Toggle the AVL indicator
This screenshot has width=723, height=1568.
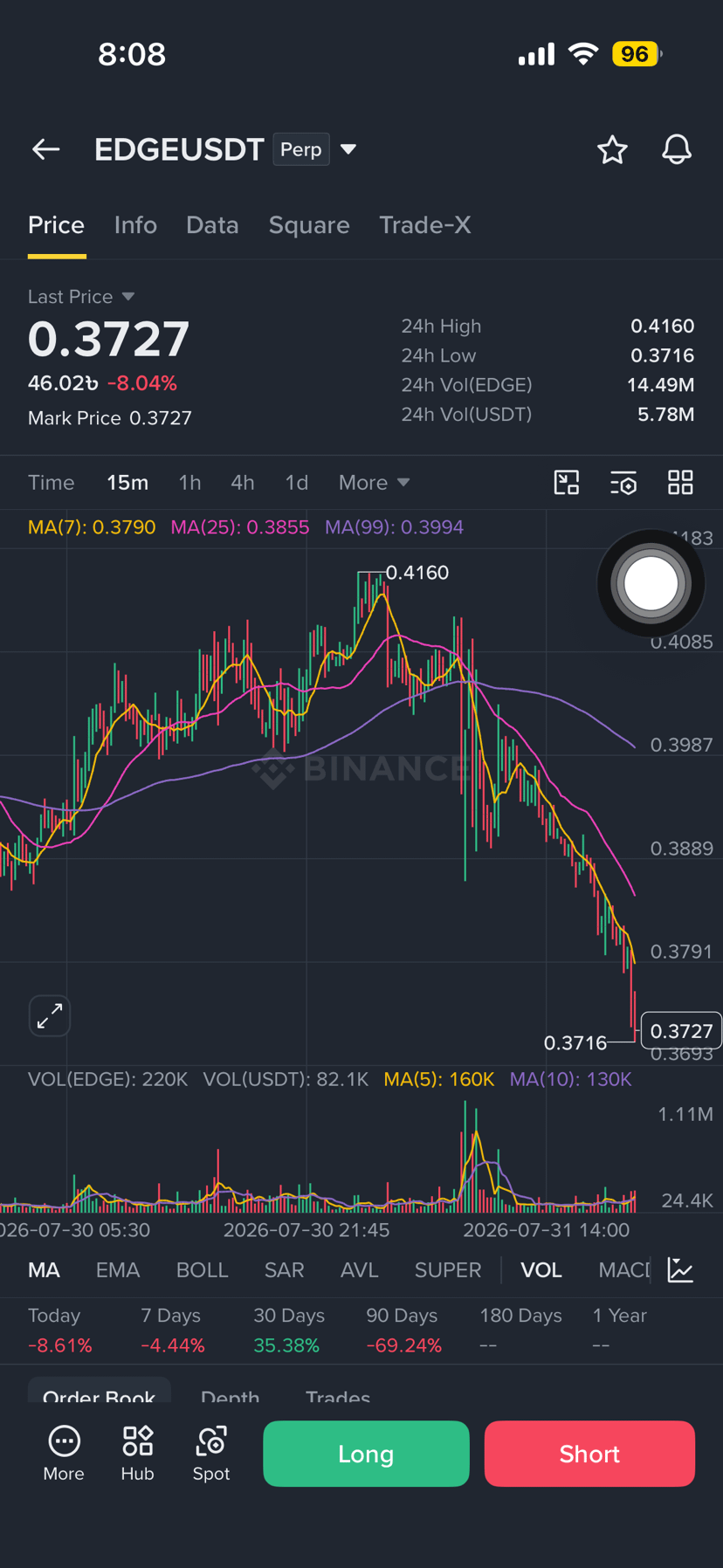[x=360, y=1270]
